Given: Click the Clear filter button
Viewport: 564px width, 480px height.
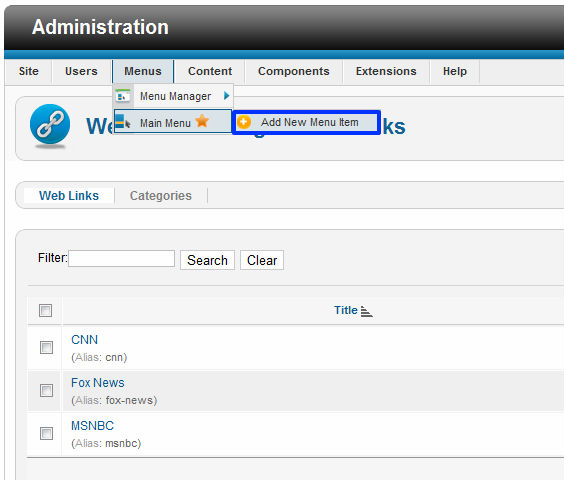Looking at the screenshot, I should pyautogui.click(x=262, y=260).
